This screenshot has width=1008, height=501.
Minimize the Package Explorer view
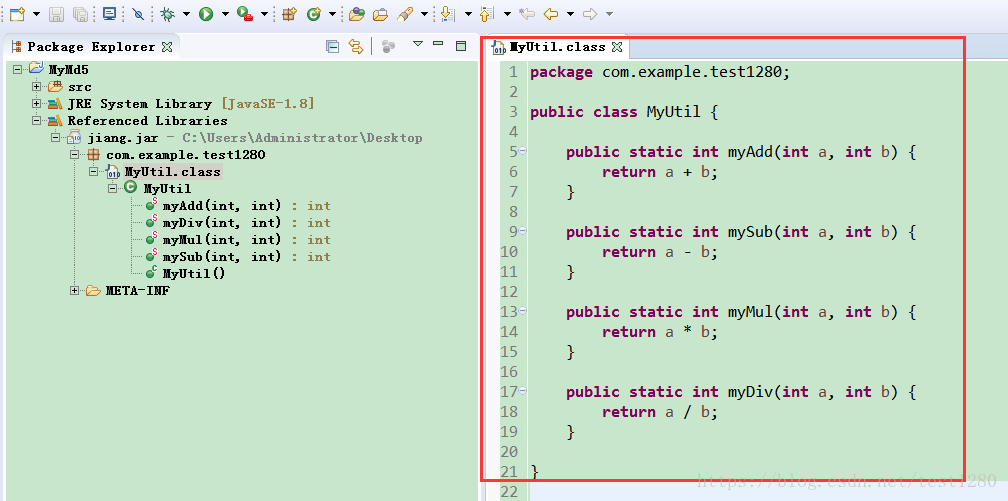[x=438, y=44]
